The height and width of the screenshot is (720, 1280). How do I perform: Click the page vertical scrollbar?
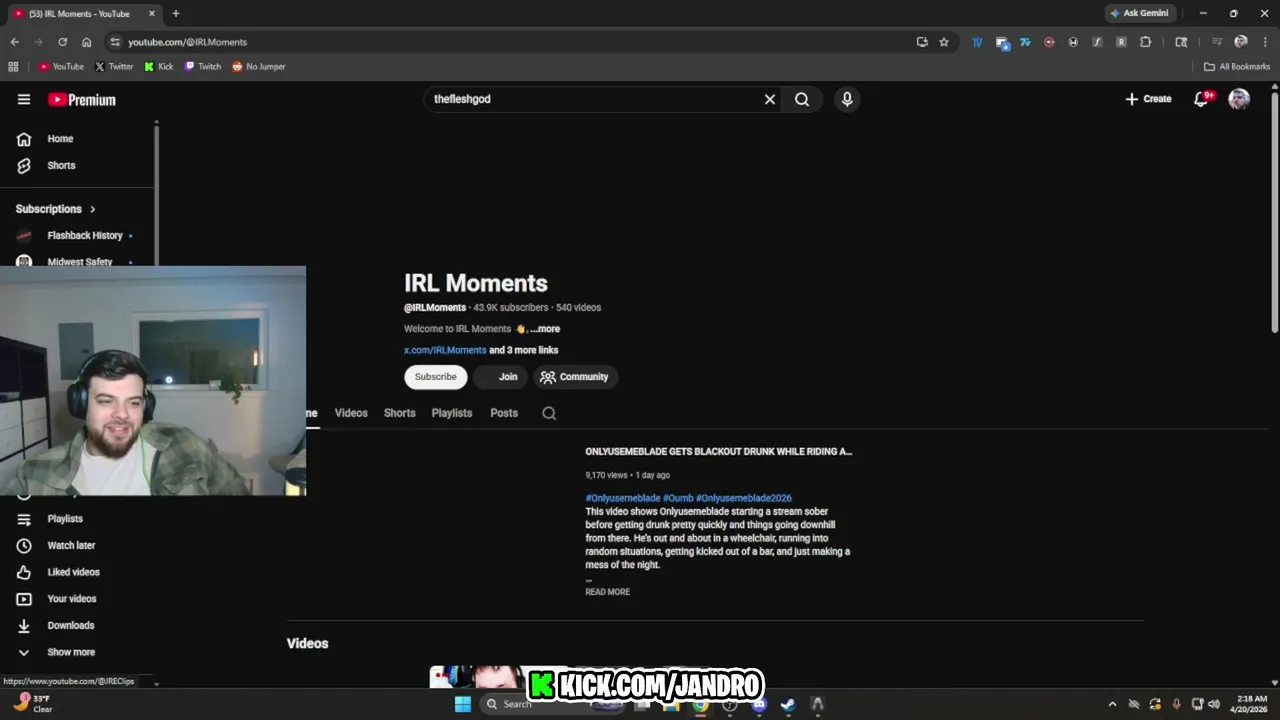[x=1274, y=210]
